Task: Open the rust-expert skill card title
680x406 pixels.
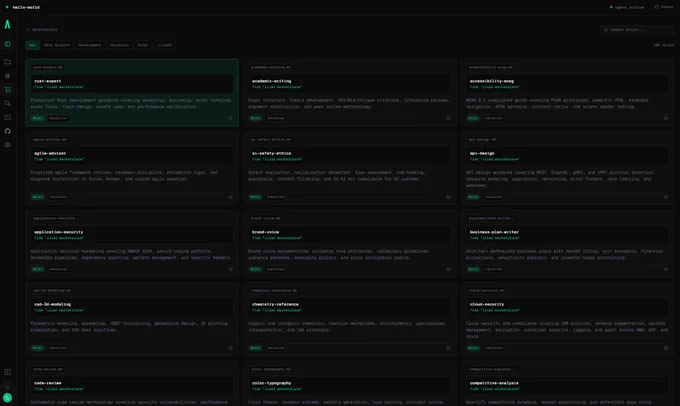Action: point(48,81)
